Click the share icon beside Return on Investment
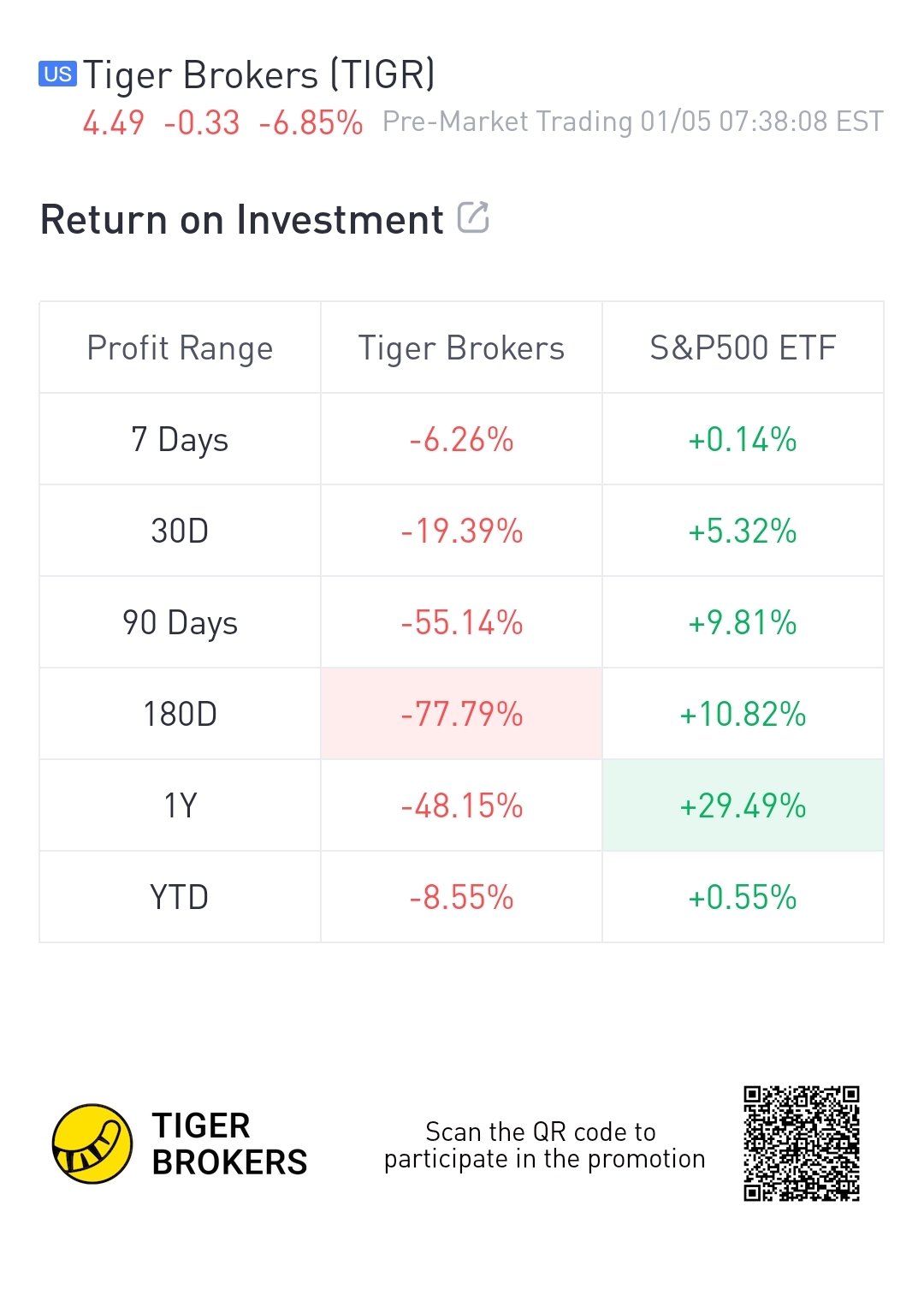 [473, 217]
